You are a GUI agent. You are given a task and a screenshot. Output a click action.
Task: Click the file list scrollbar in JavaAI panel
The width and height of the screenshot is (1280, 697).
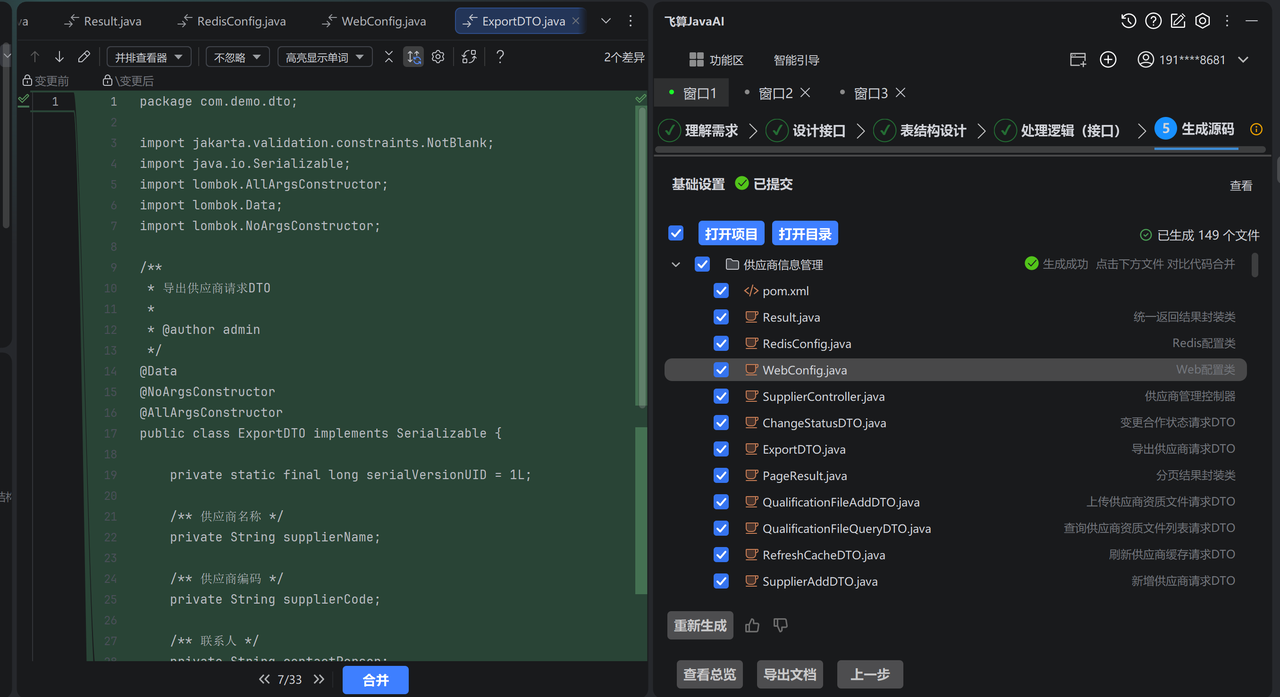point(1255,264)
